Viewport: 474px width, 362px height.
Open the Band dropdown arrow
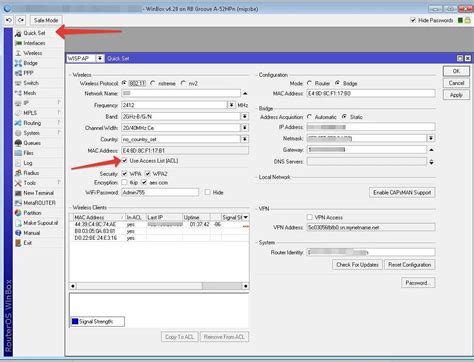[x=245, y=116]
